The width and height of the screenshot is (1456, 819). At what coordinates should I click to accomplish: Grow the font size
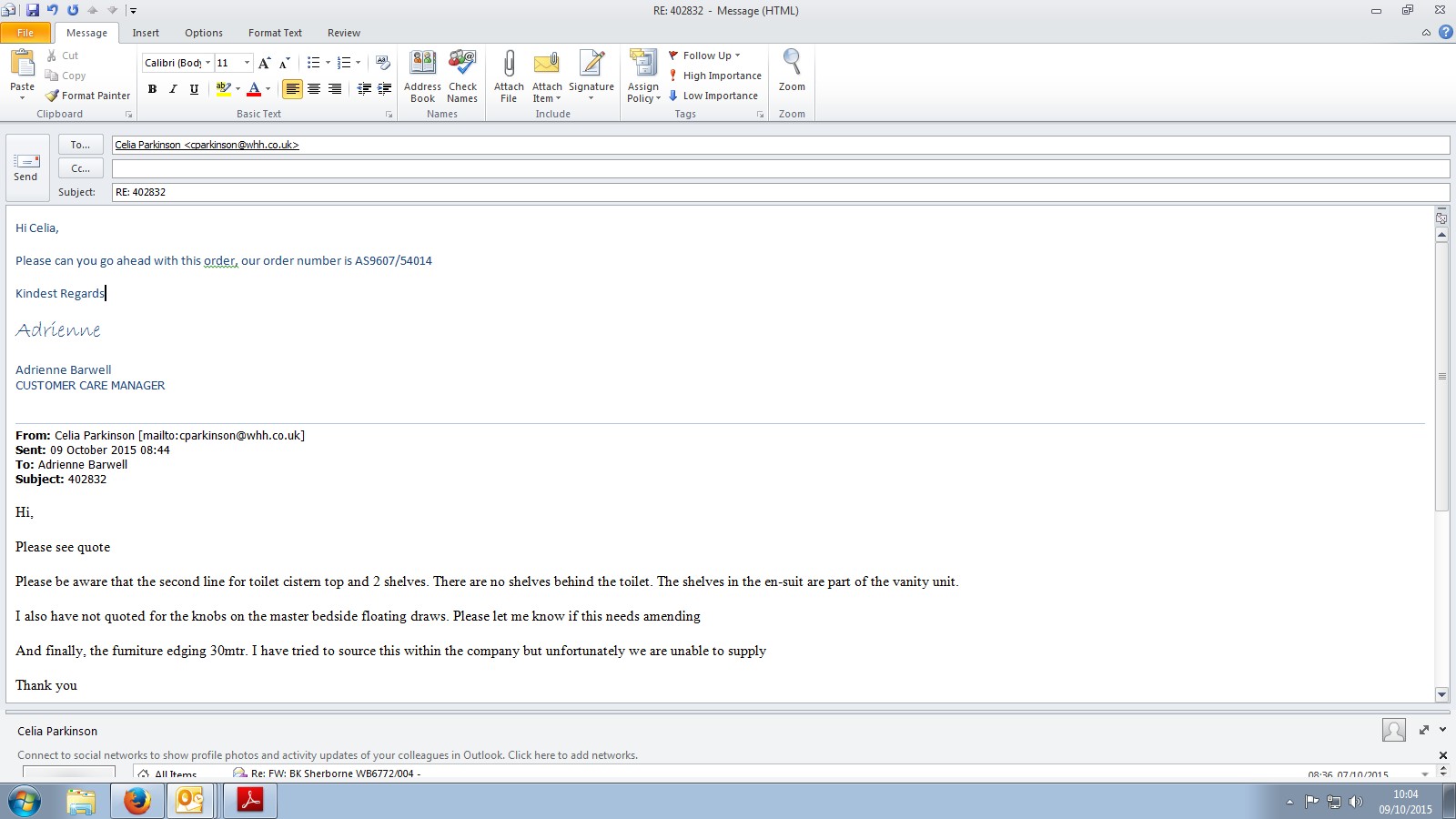click(x=264, y=63)
